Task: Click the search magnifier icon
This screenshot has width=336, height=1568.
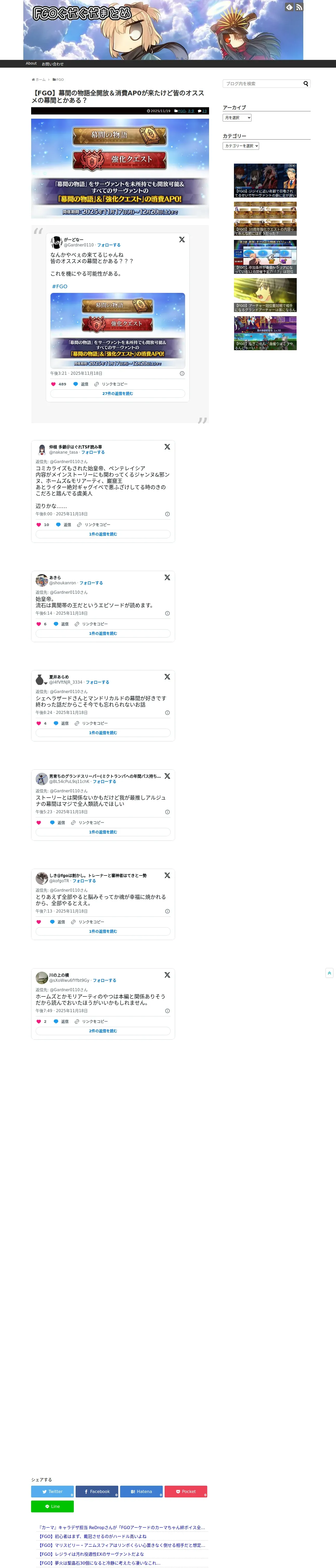Action: [306, 83]
